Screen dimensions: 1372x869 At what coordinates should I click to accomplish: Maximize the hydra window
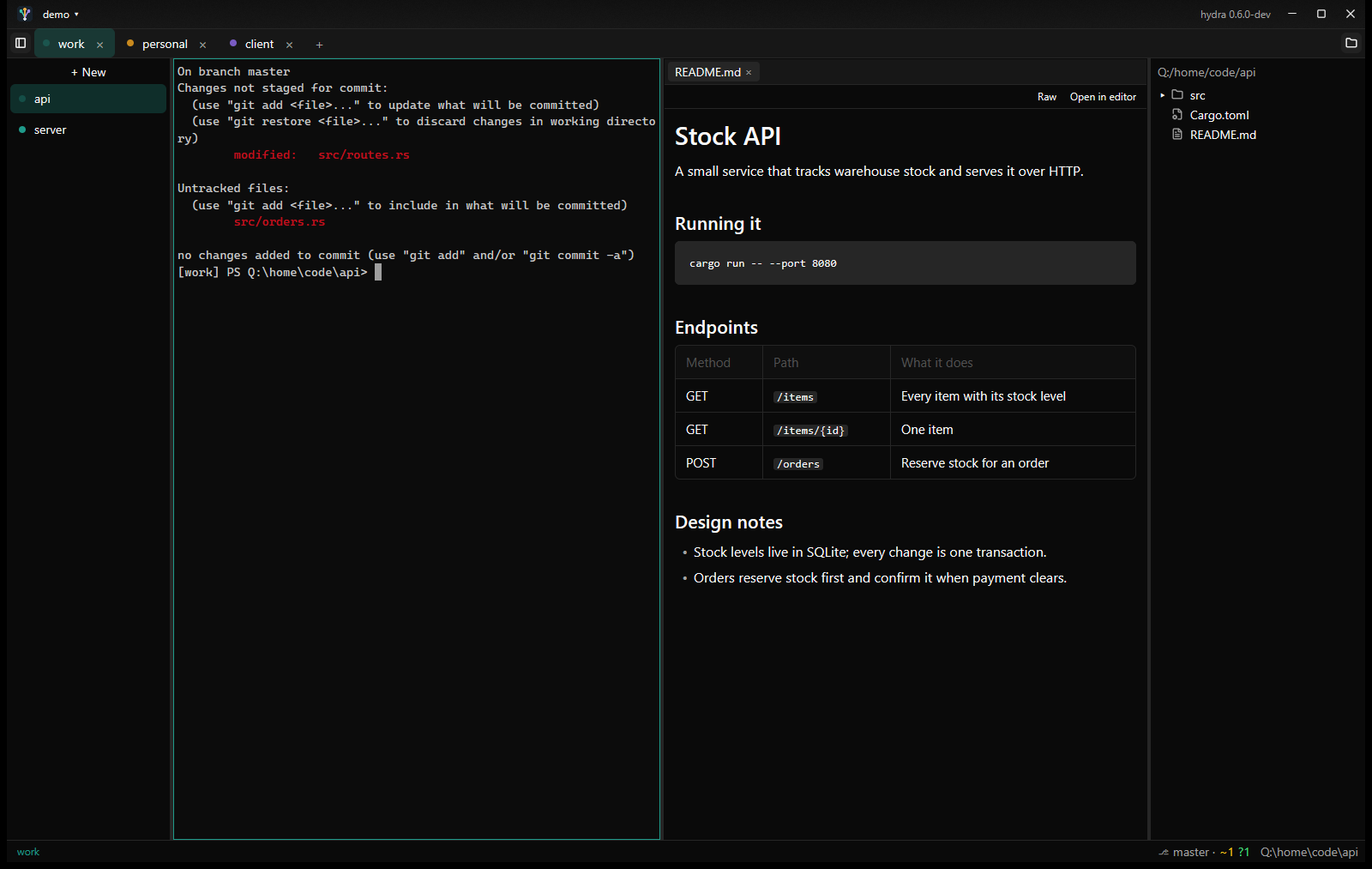[x=1321, y=14]
